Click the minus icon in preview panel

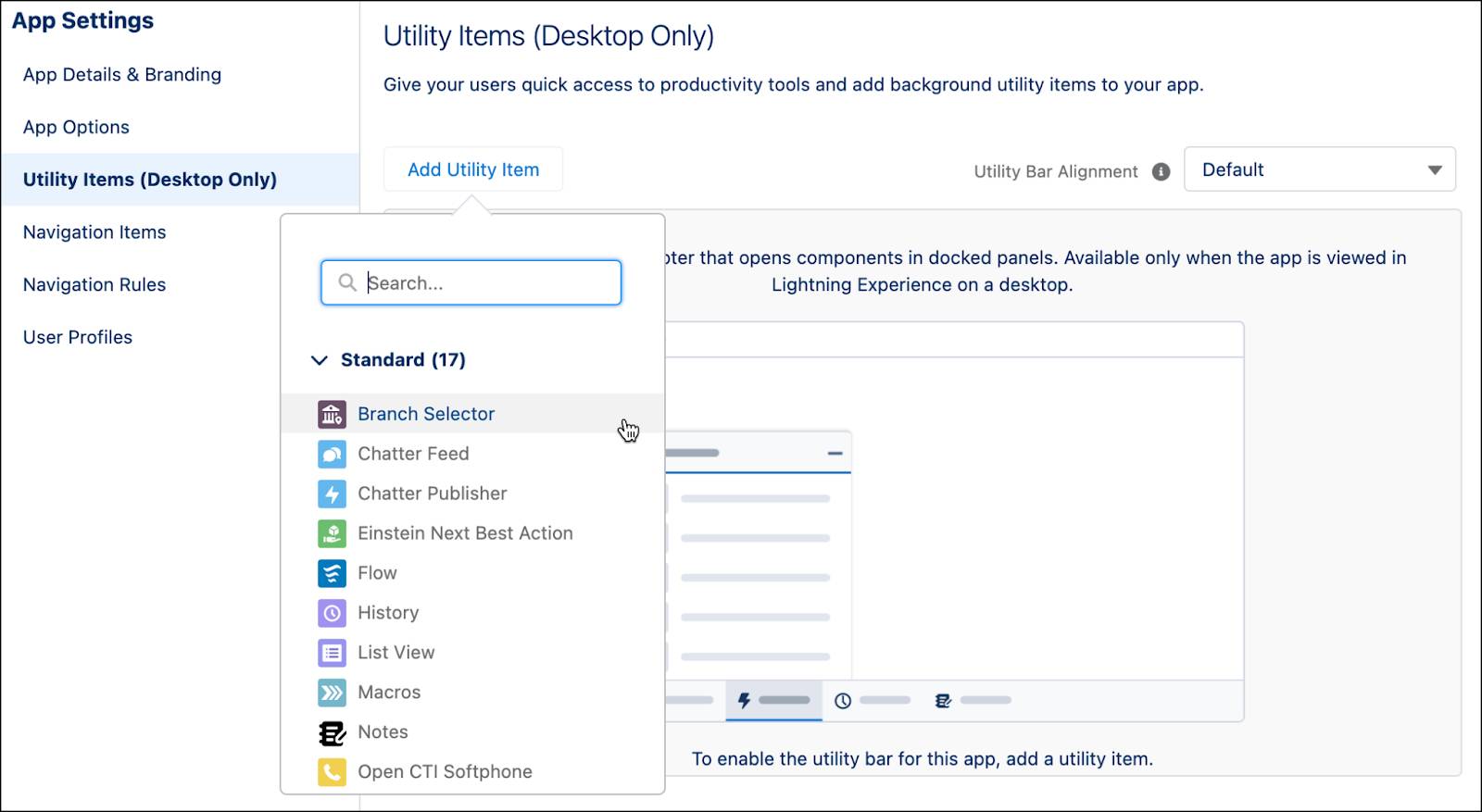[x=835, y=453]
